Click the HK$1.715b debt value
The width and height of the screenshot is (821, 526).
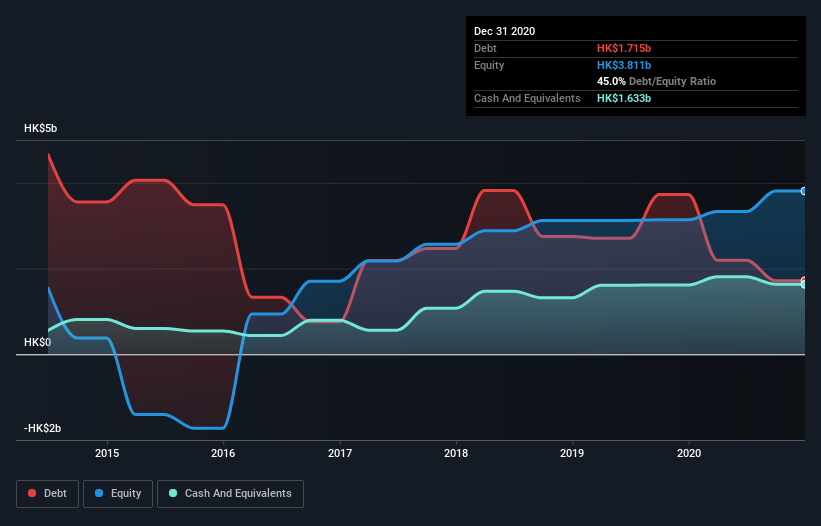[x=624, y=48]
